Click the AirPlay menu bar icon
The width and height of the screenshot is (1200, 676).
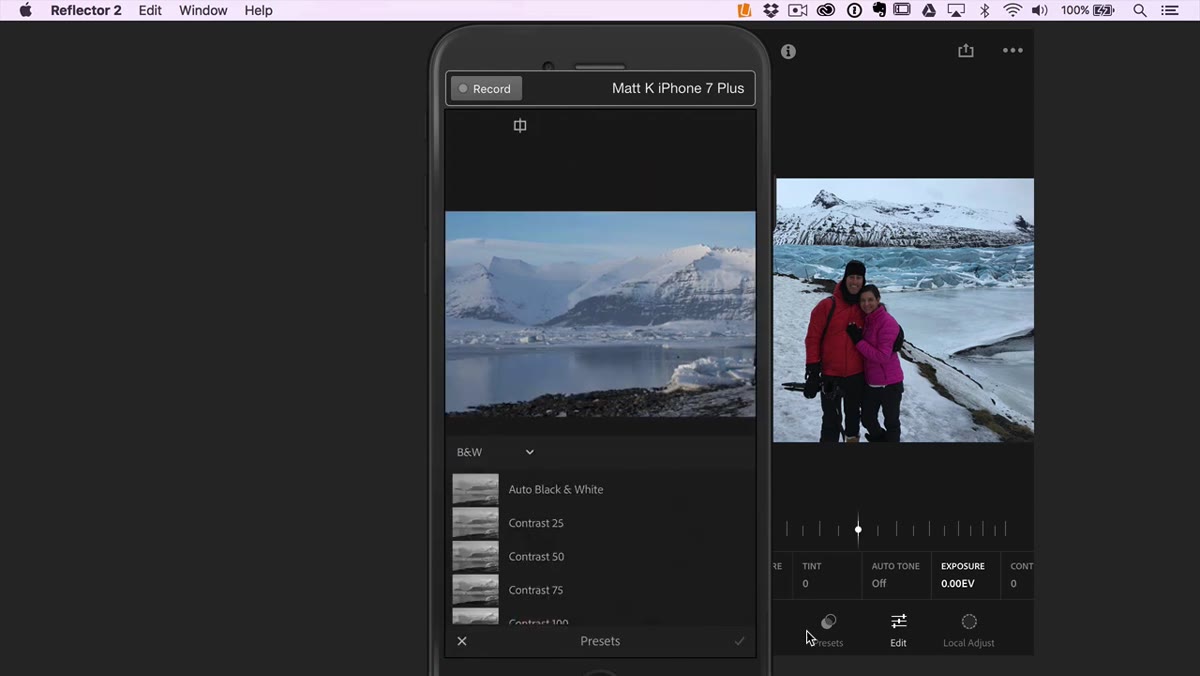pos(956,10)
